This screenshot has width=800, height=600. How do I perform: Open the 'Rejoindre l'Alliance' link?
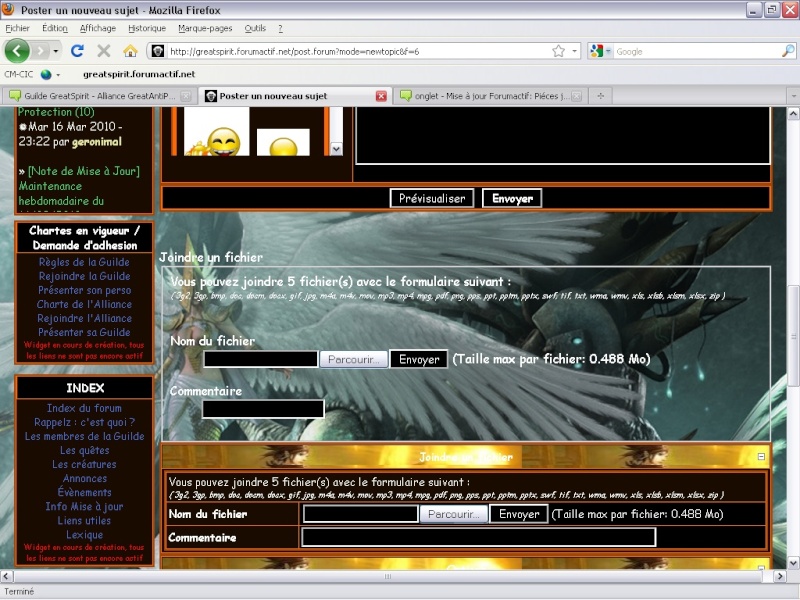pyautogui.click(x=84, y=318)
